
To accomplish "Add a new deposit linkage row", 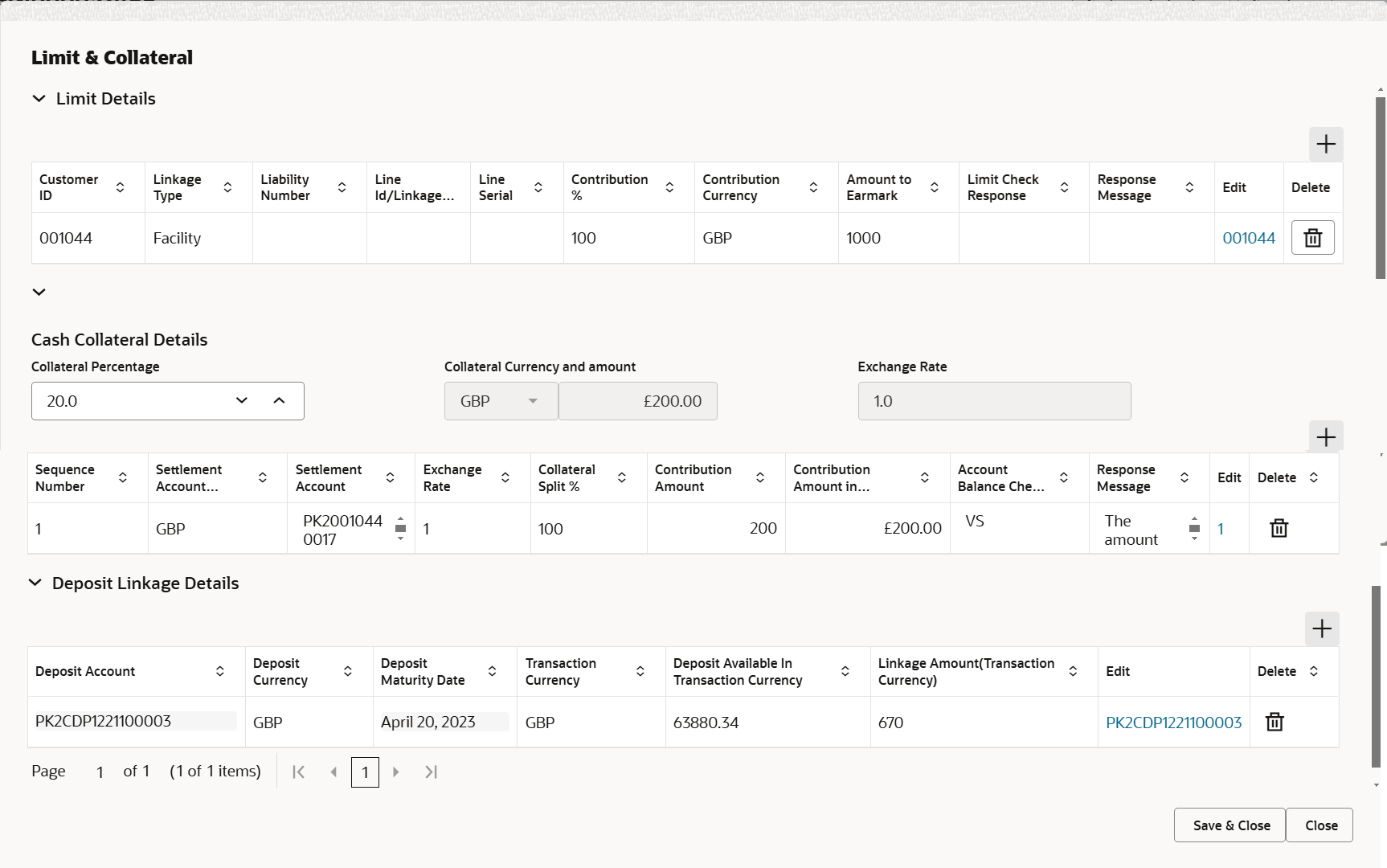I will tap(1322, 628).
